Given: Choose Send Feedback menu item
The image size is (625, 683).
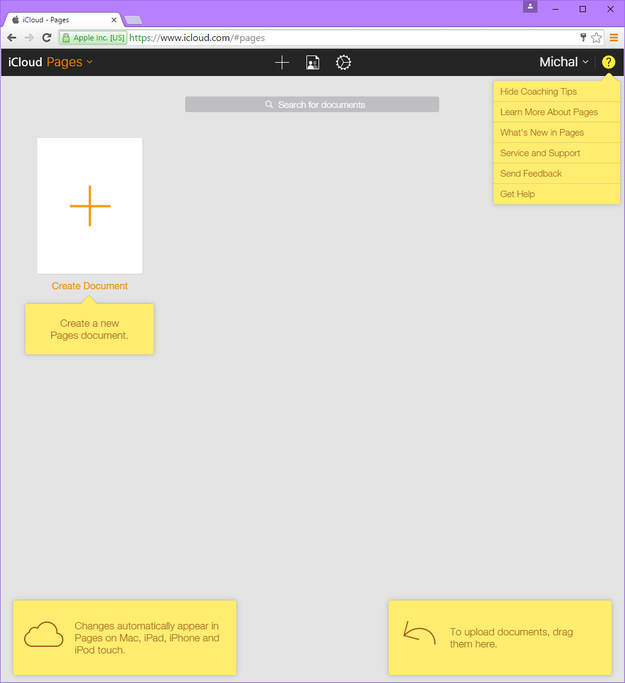Looking at the screenshot, I should click(557, 173).
